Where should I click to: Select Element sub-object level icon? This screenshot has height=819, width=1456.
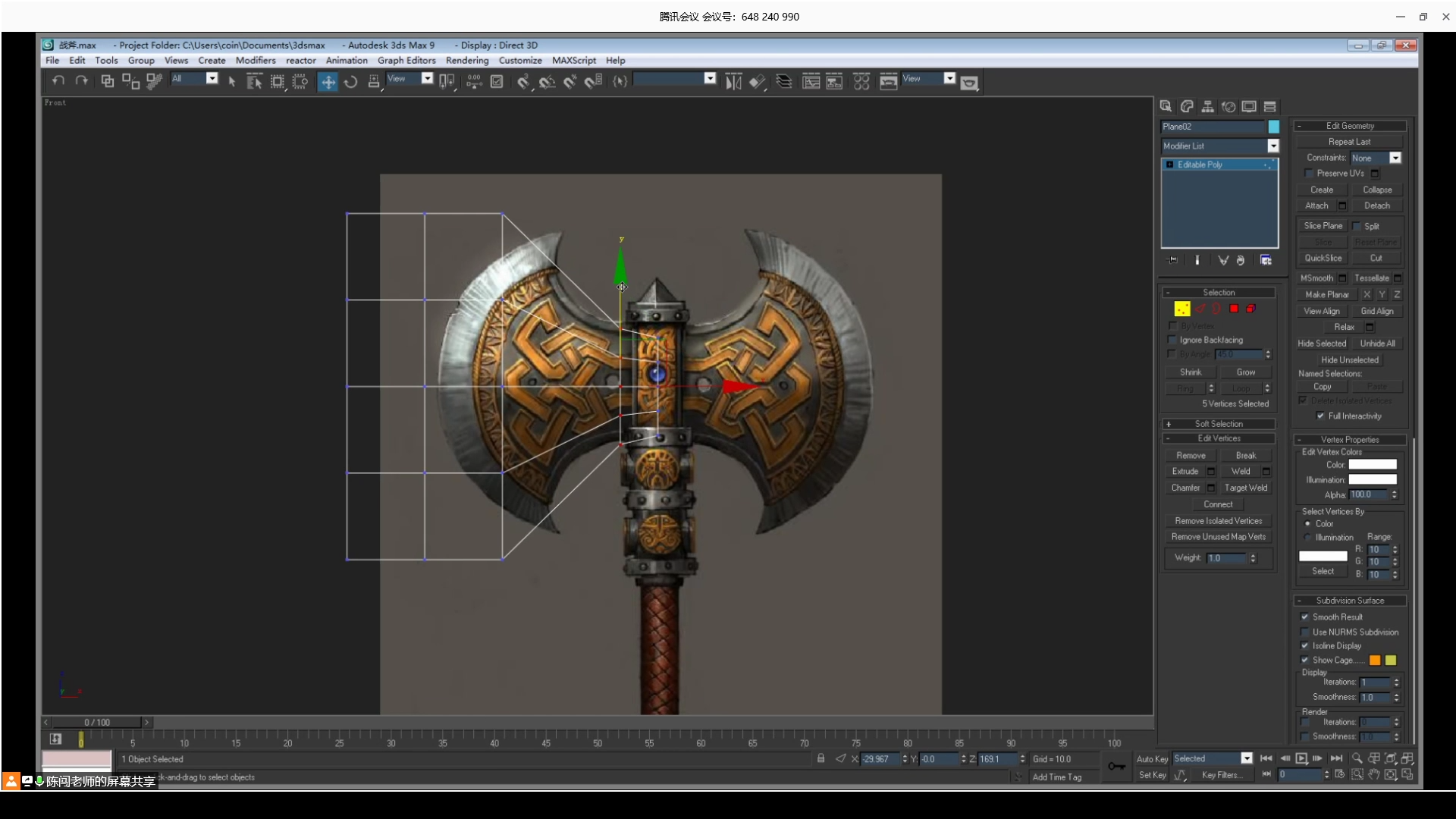pyautogui.click(x=1250, y=309)
